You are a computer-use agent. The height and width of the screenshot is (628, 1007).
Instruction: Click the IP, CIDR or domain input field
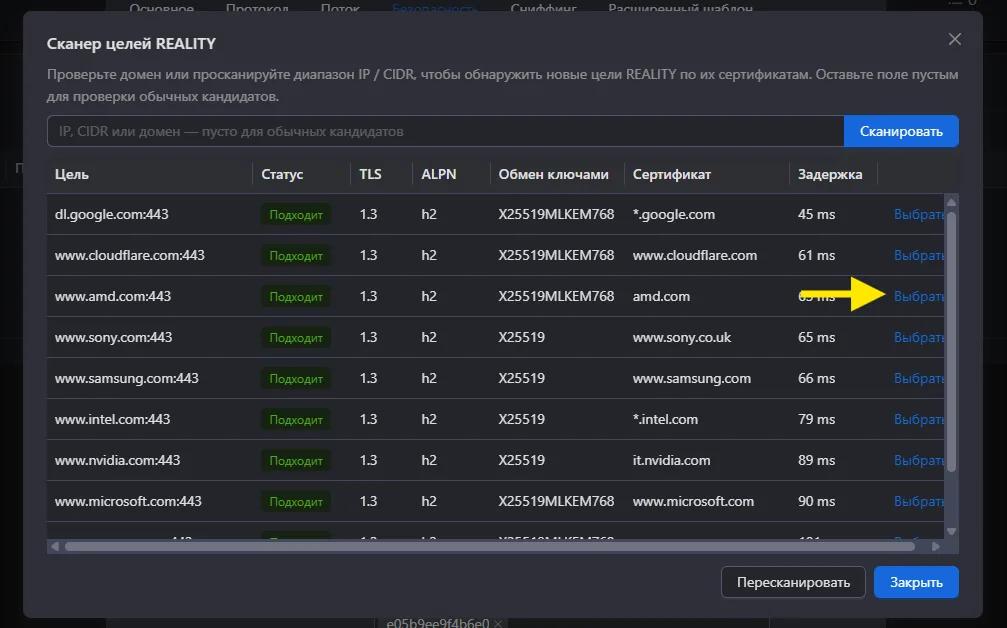(x=445, y=131)
